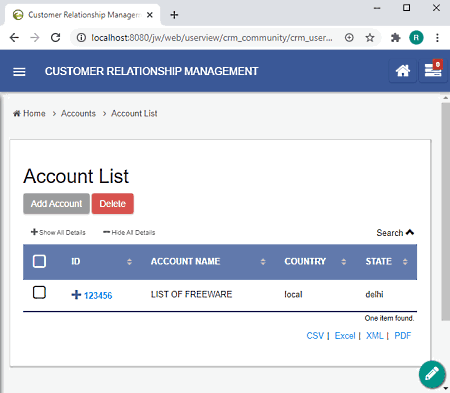This screenshot has width=450, height=393.
Task: Tick the select-all checkbox in table header
Action: pyautogui.click(x=39, y=261)
